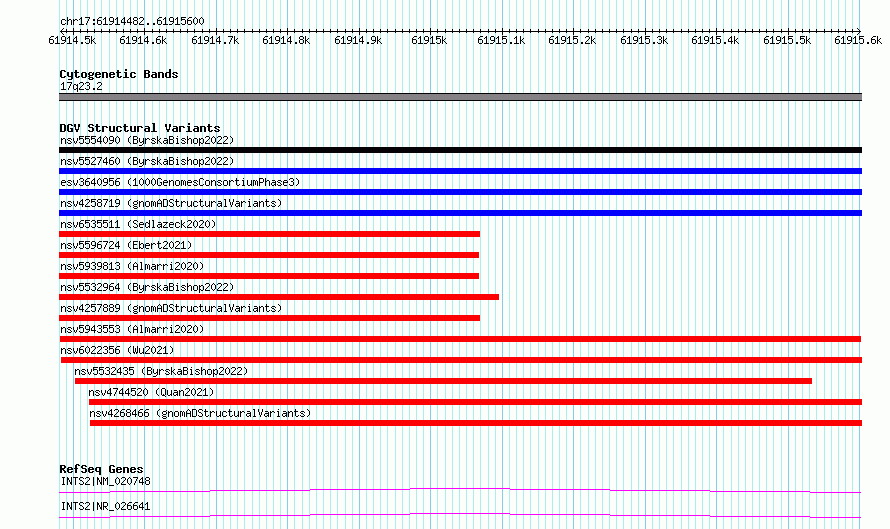Image resolution: width=890 pixels, height=529 pixels.
Task: Click the nsv5596724 (Ebert2021) label
Action: 126,245
